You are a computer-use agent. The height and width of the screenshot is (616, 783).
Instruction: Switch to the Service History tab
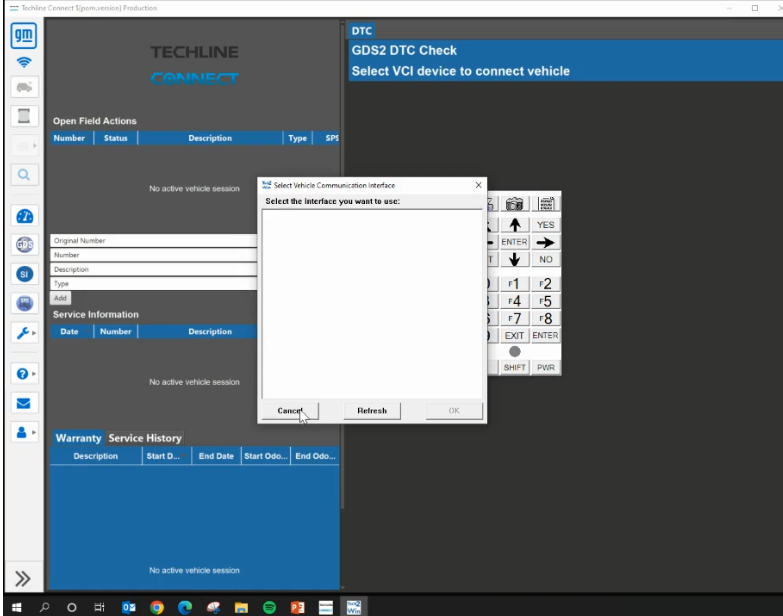coord(145,438)
